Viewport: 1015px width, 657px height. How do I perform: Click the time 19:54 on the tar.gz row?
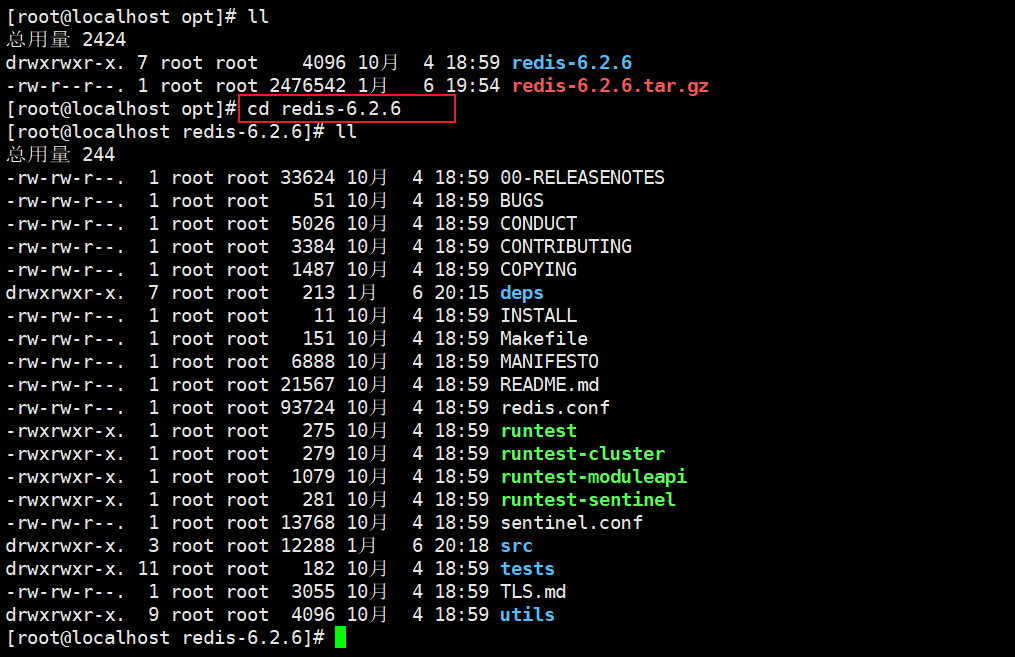pyautogui.click(x=473, y=86)
